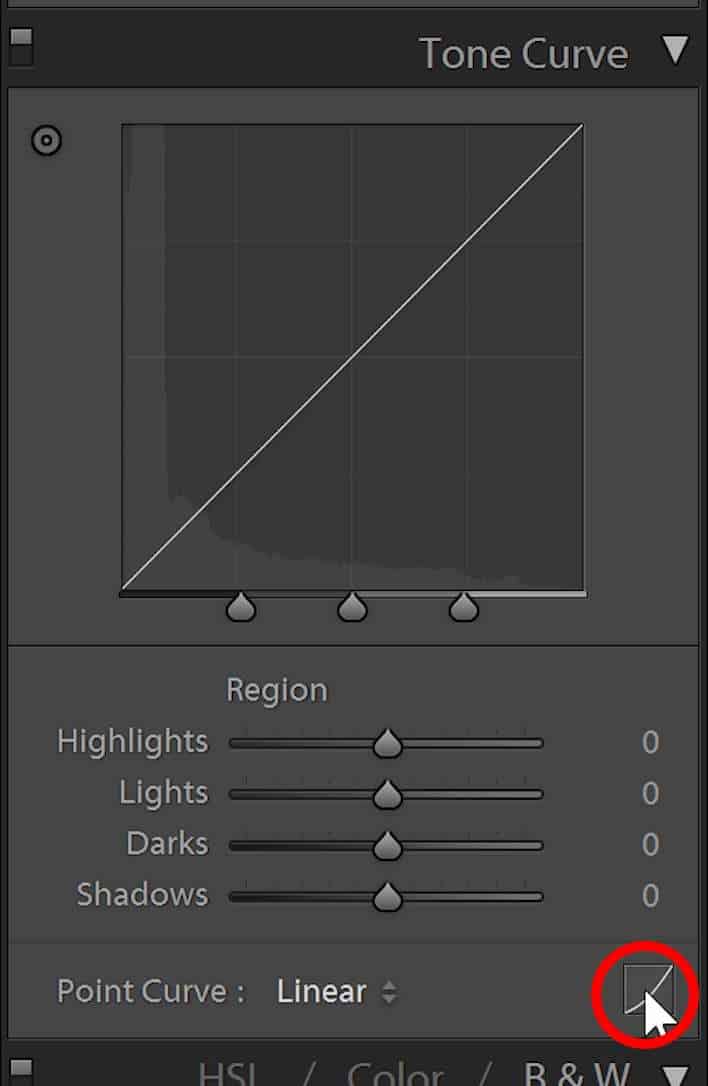The image size is (708, 1086).
Task: Switch to the Color tab
Action: point(395,1075)
